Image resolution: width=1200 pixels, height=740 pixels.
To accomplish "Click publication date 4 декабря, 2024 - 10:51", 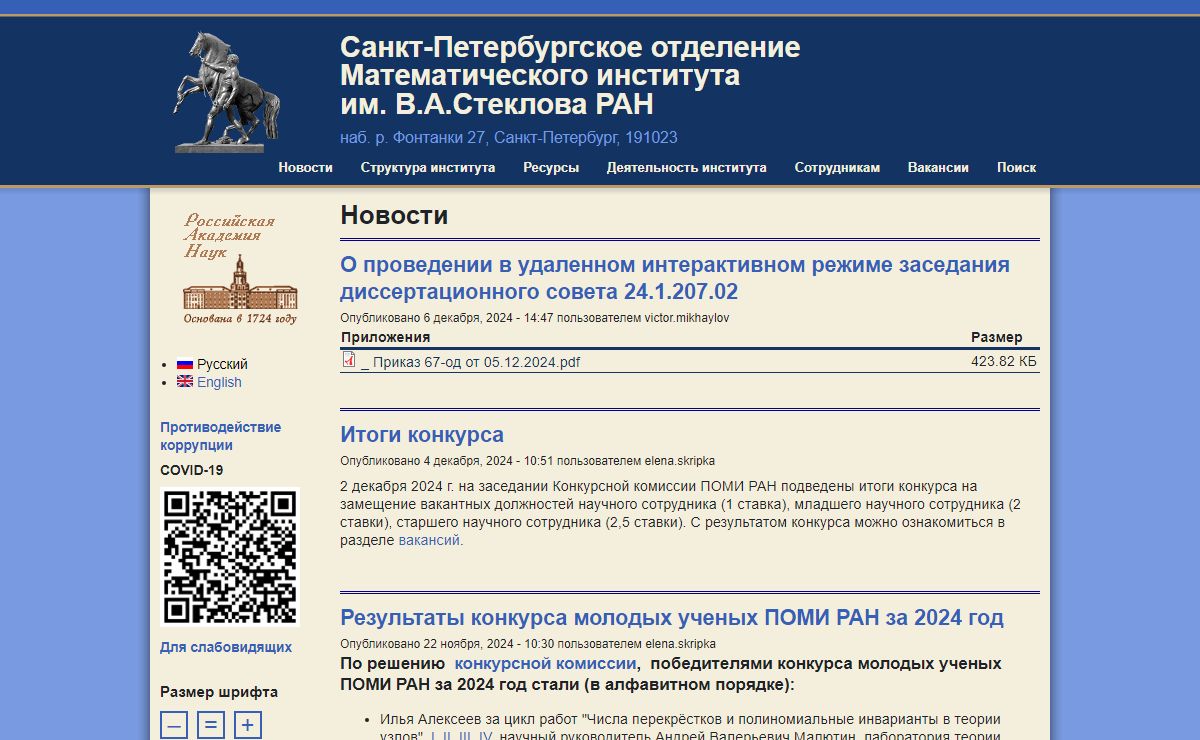I will pyautogui.click(x=488, y=461).
